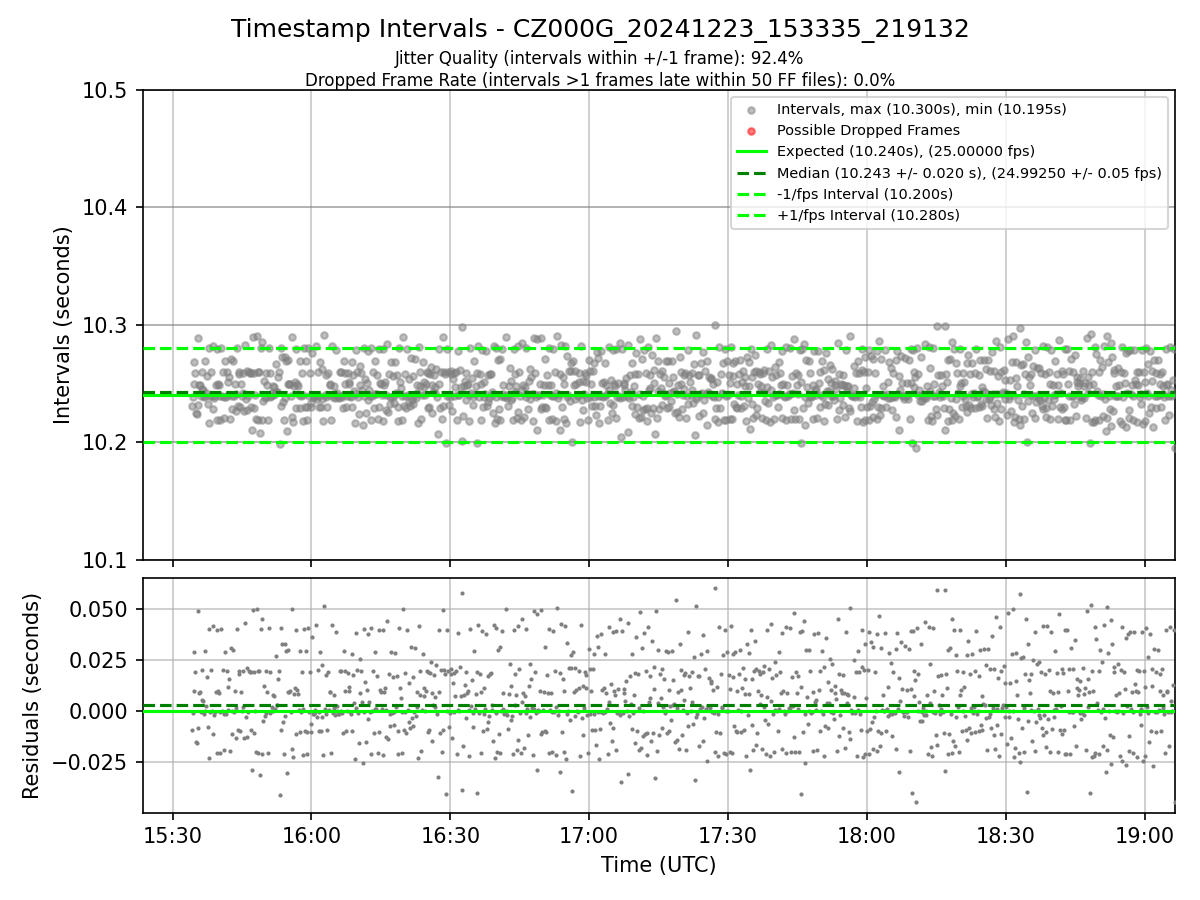Click the grey circle marker beside Intervals legend

pos(752,109)
